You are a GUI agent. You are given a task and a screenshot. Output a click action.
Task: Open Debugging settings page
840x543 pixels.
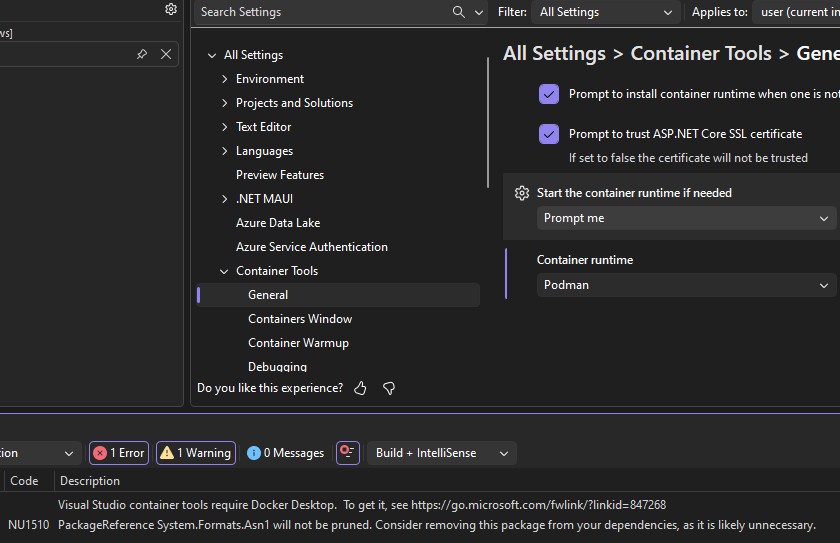tap(278, 367)
